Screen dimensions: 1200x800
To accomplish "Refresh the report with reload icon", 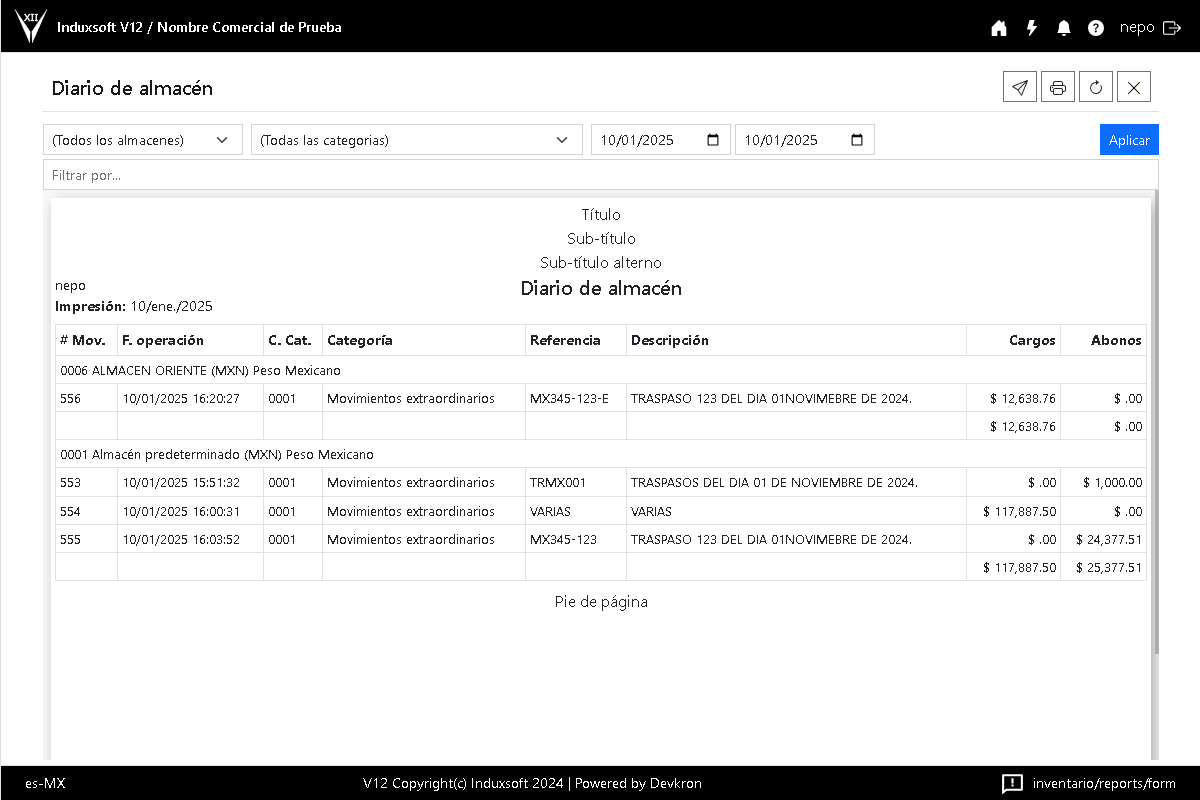I will click(x=1095, y=87).
